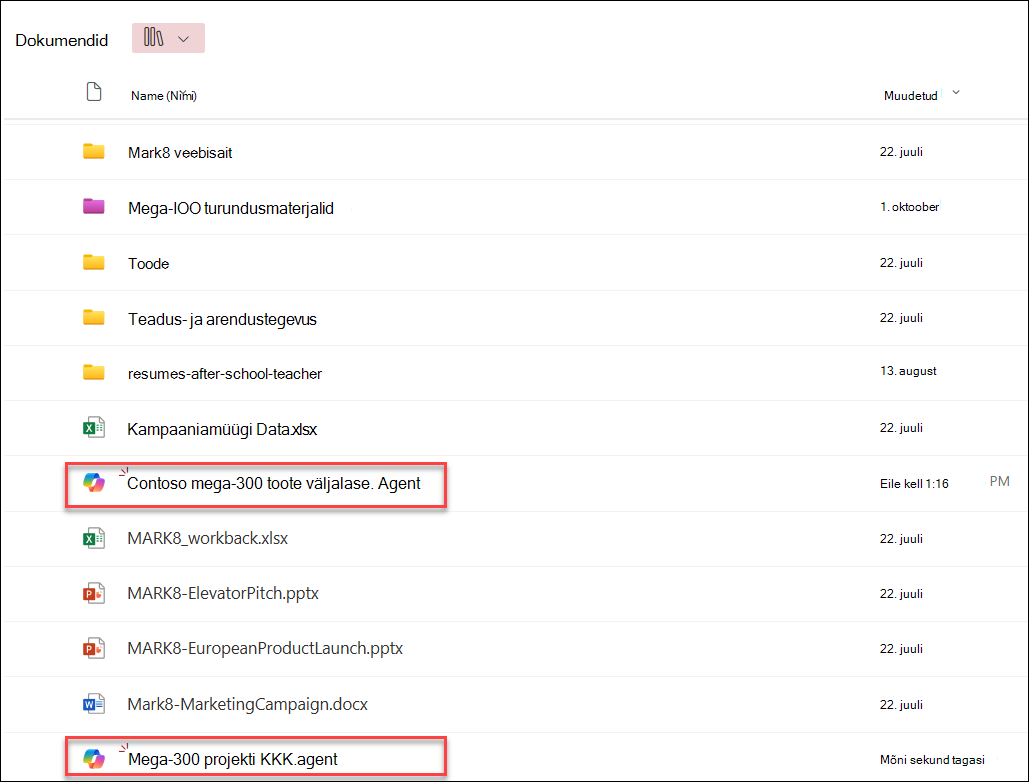
Task: Click the file type column header icon
Action: pyautogui.click(x=94, y=92)
